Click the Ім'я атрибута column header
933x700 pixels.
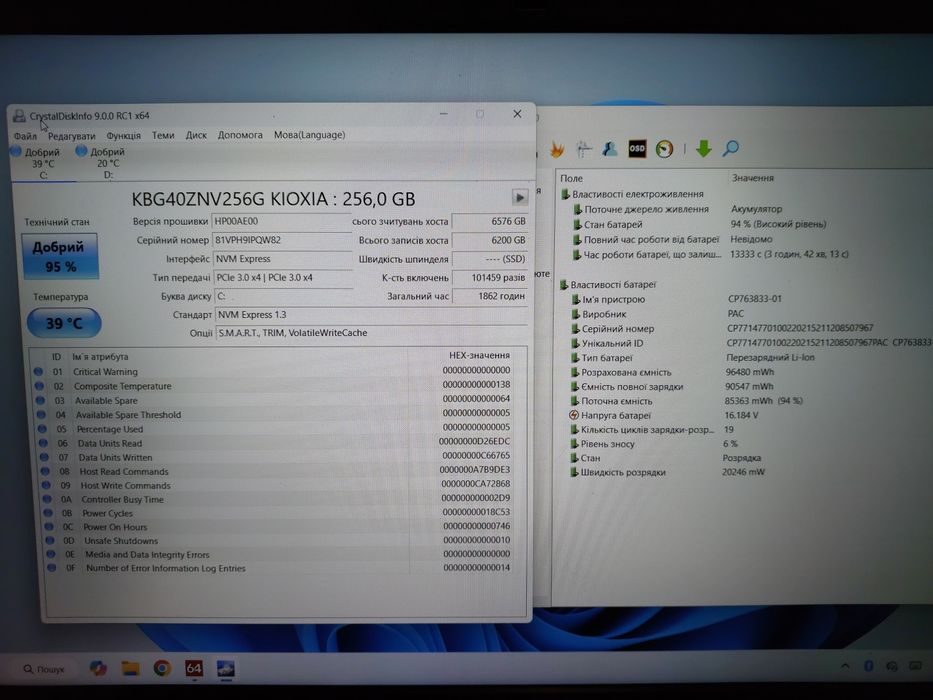100,357
